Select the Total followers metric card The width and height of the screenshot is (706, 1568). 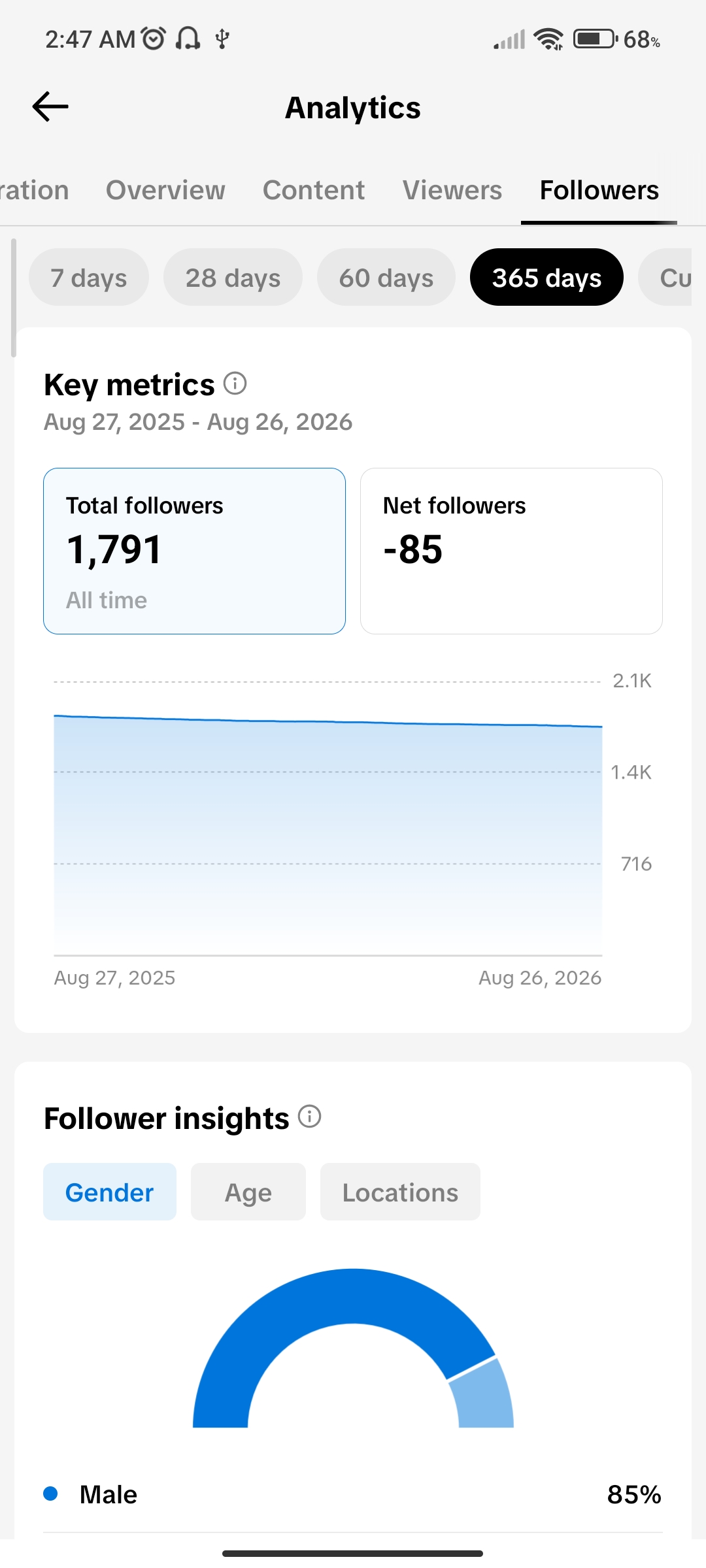click(x=194, y=551)
